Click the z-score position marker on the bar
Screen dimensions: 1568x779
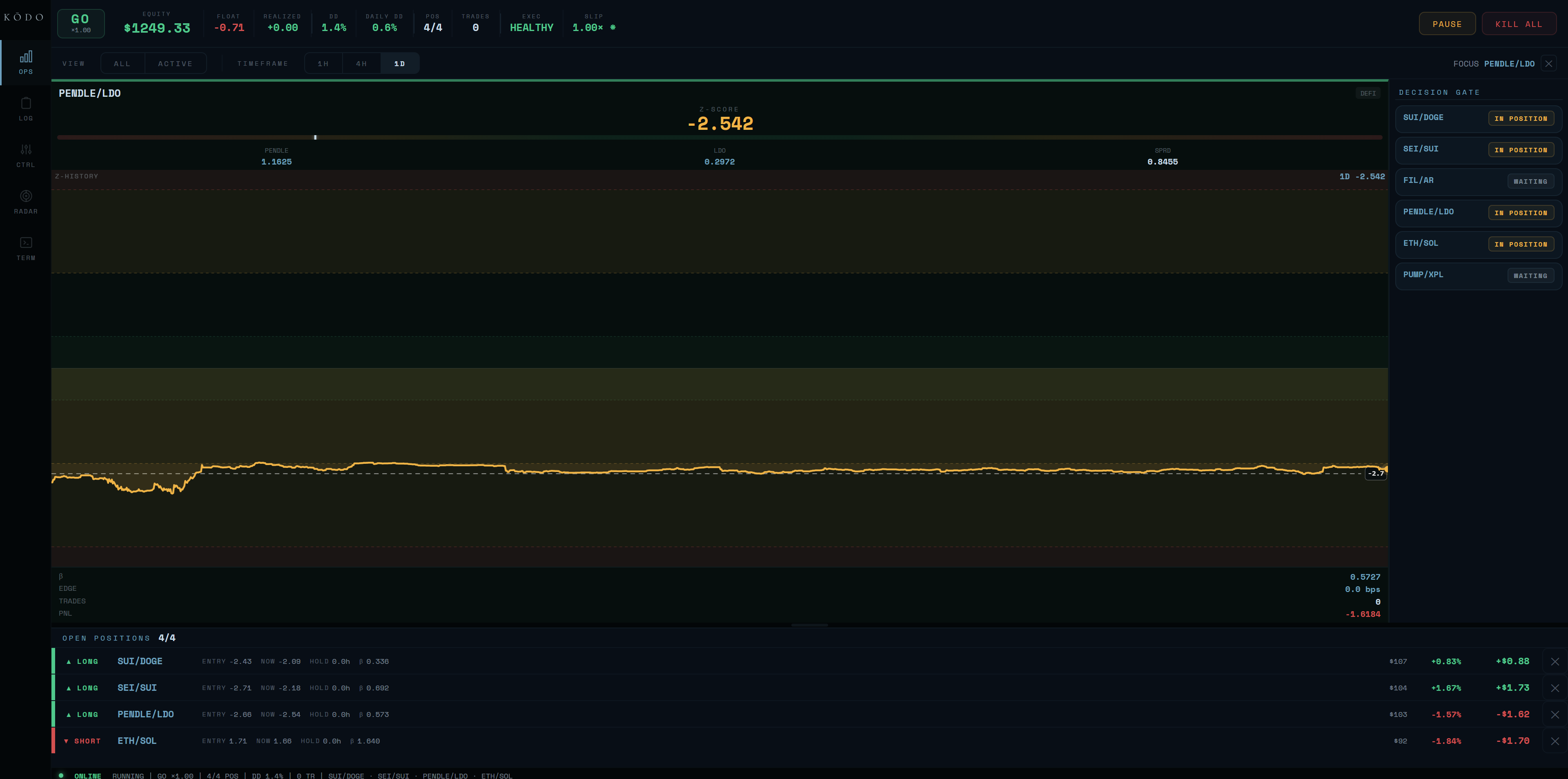pos(315,138)
